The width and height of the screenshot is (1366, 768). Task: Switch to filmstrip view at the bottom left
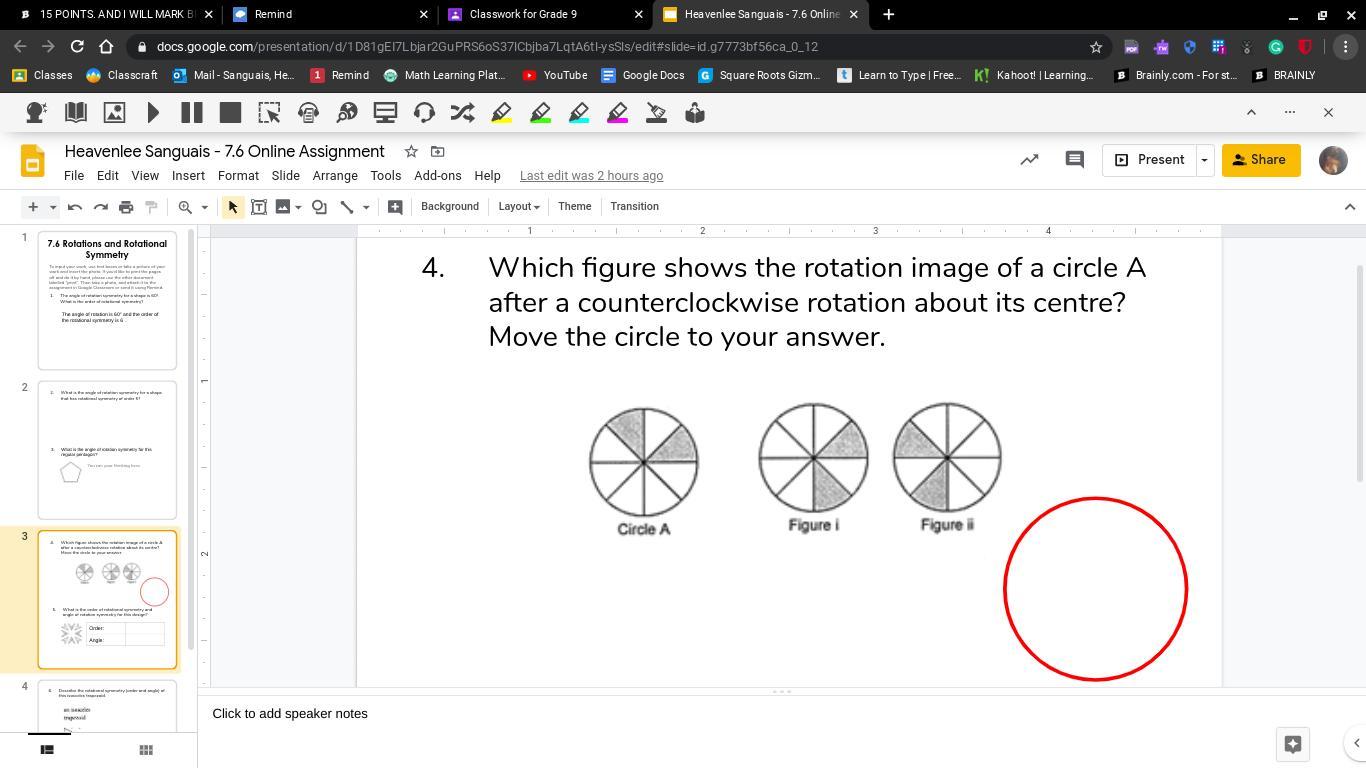[47, 750]
